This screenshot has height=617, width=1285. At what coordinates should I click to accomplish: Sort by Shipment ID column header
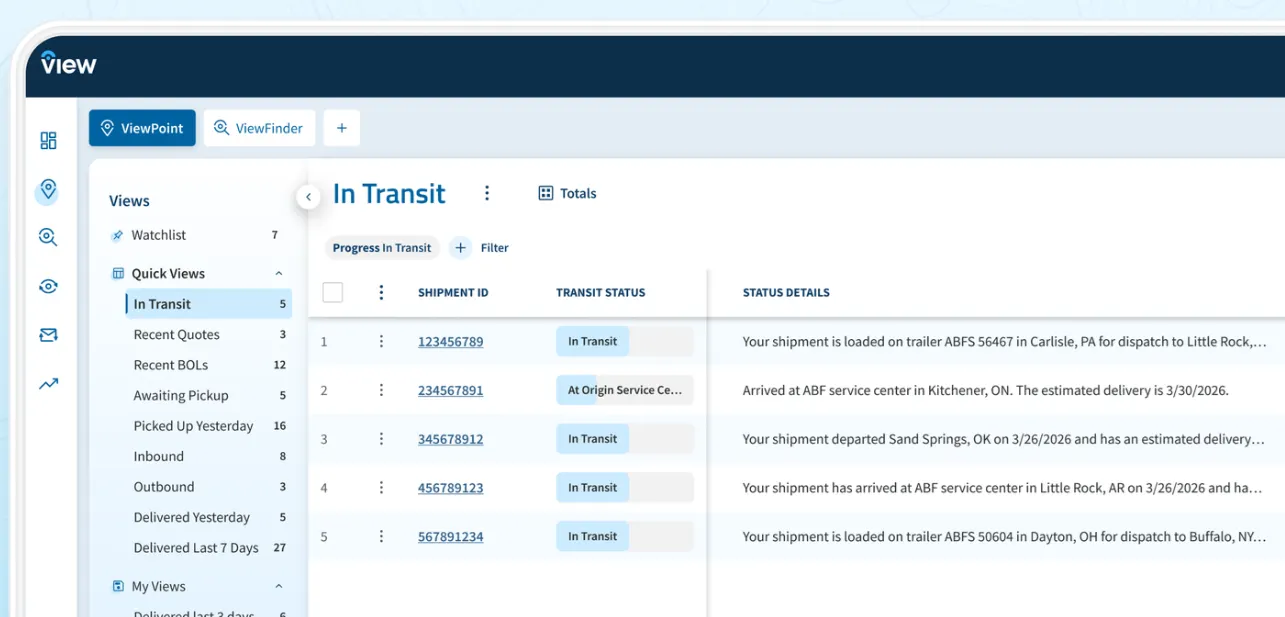coord(453,293)
